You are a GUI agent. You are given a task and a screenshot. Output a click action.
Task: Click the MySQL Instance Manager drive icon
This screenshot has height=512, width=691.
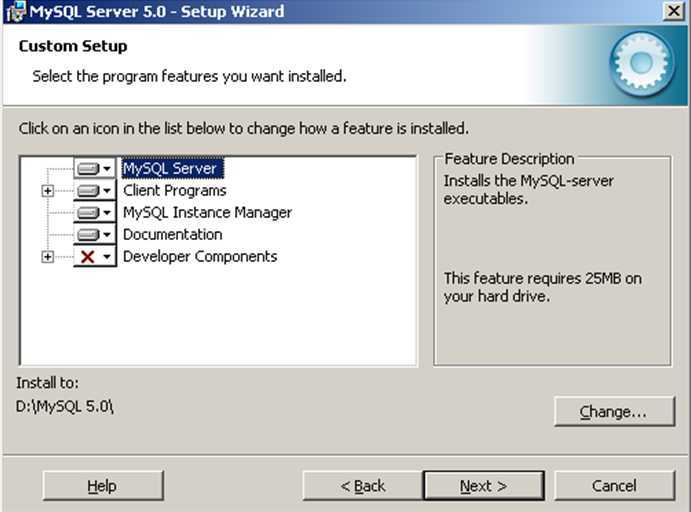coord(94,213)
